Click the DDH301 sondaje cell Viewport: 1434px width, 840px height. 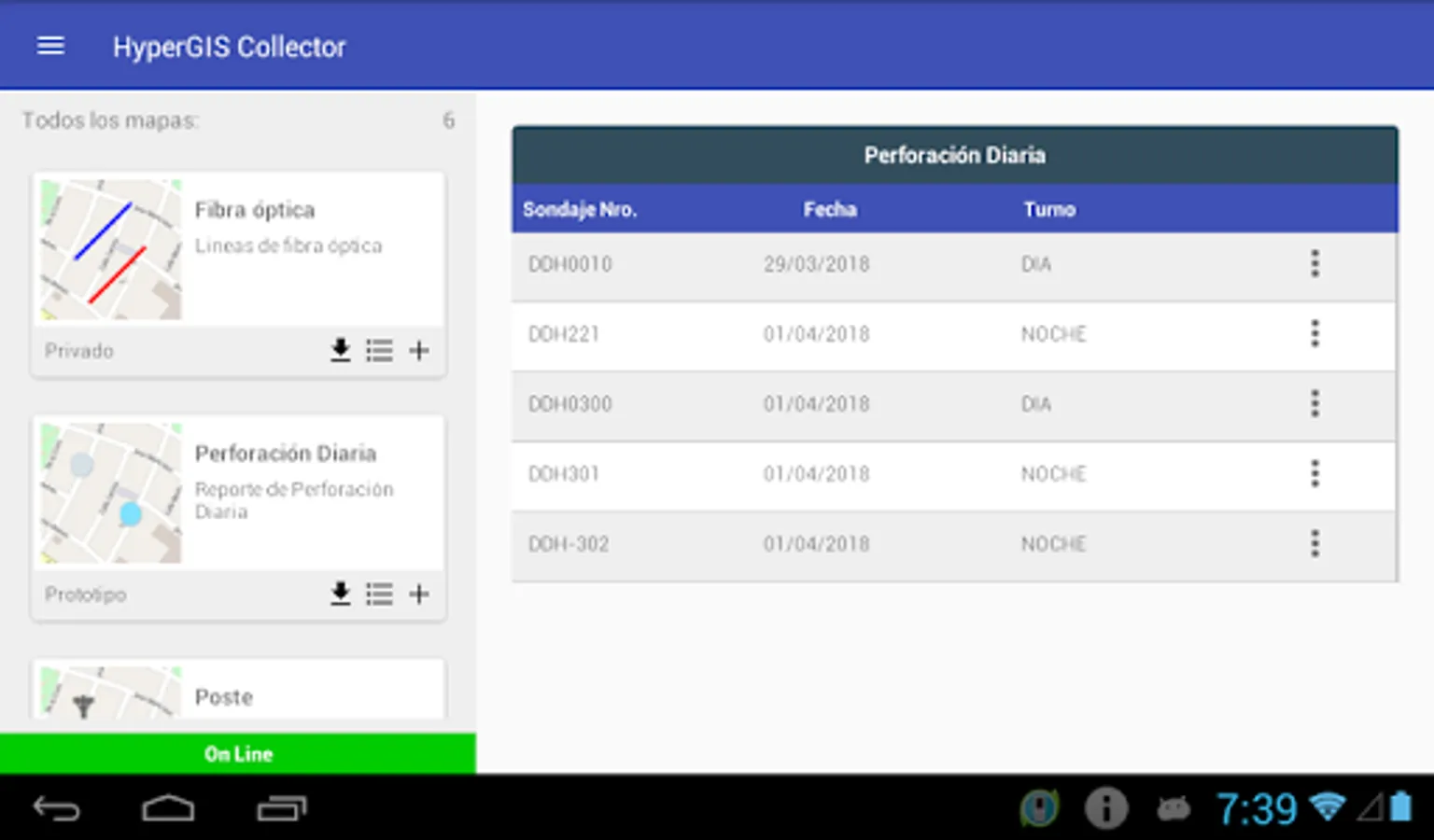(x=564, y=474)
